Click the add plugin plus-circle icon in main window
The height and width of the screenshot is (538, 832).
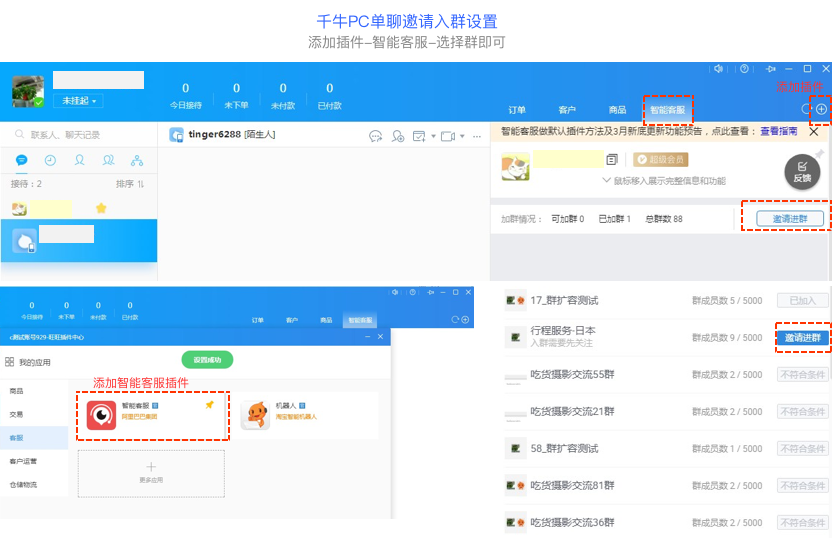coord(821,109)
